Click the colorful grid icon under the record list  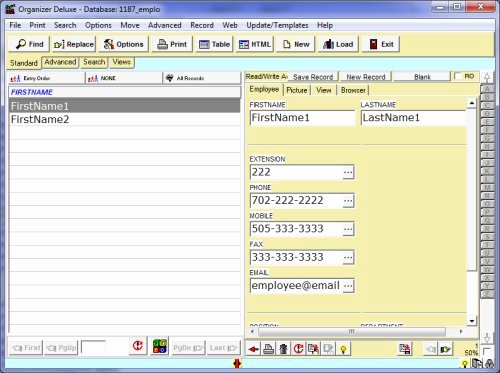click(x=160, y=346)
